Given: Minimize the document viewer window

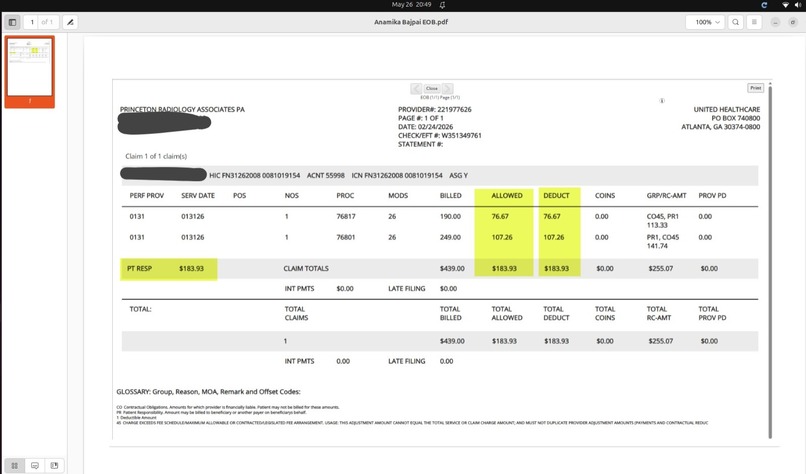Looking at the screenshot, I should click(775, 22).
